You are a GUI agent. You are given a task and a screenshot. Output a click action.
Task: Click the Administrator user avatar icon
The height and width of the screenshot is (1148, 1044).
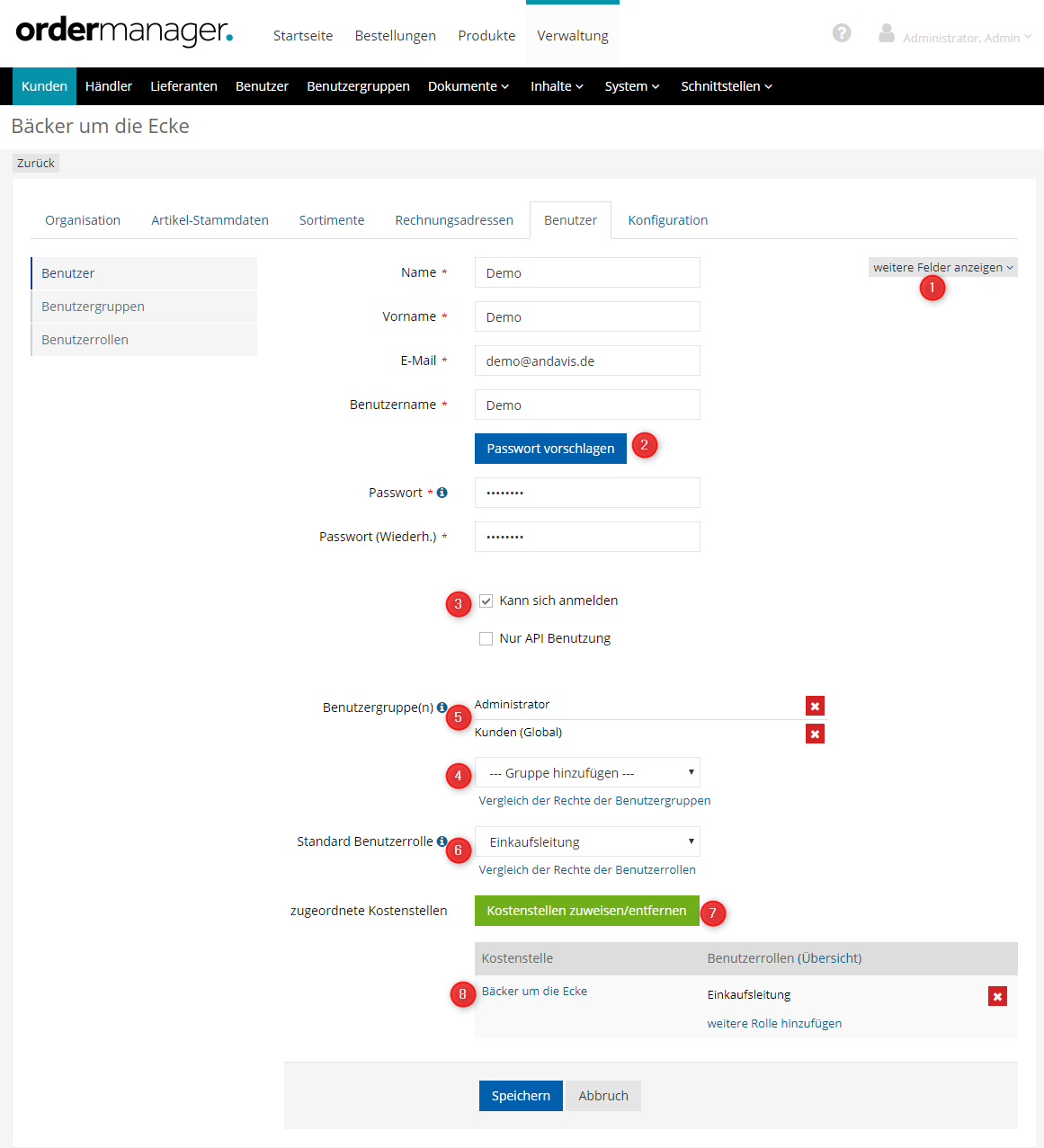point(887,34)
